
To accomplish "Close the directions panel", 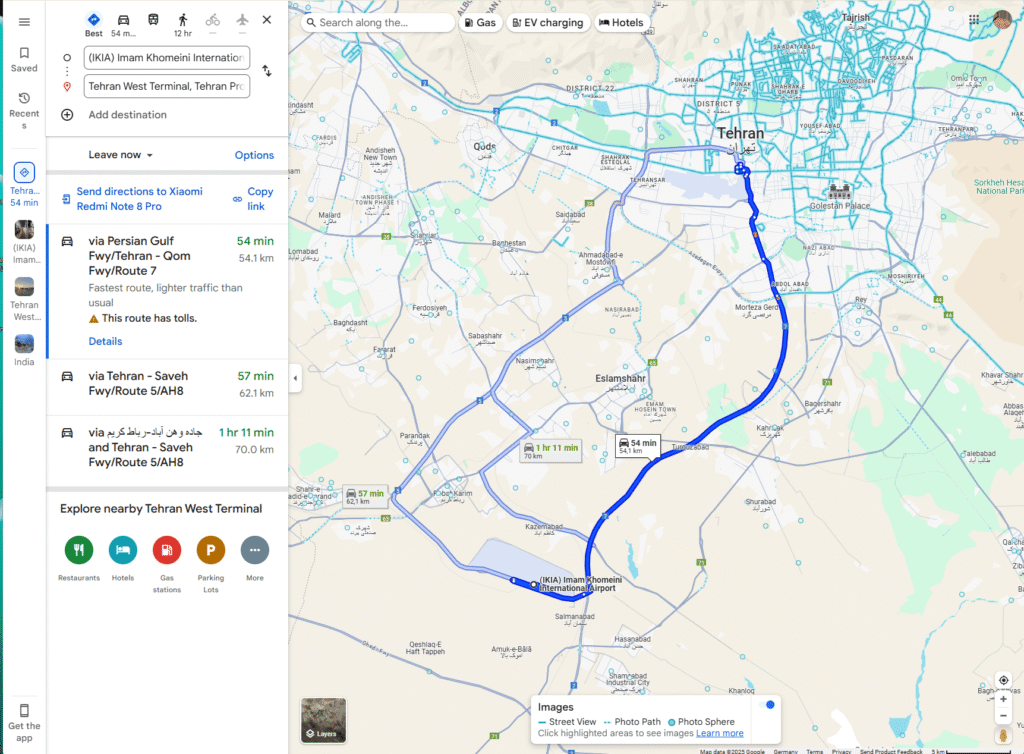I will [266, 20].
